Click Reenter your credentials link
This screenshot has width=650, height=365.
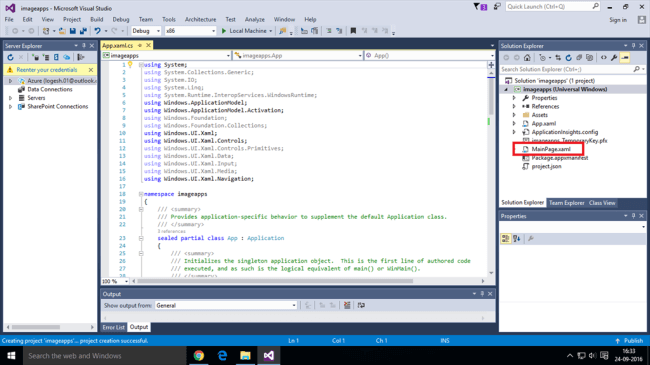pyautogui.click(x=47, y=70)
